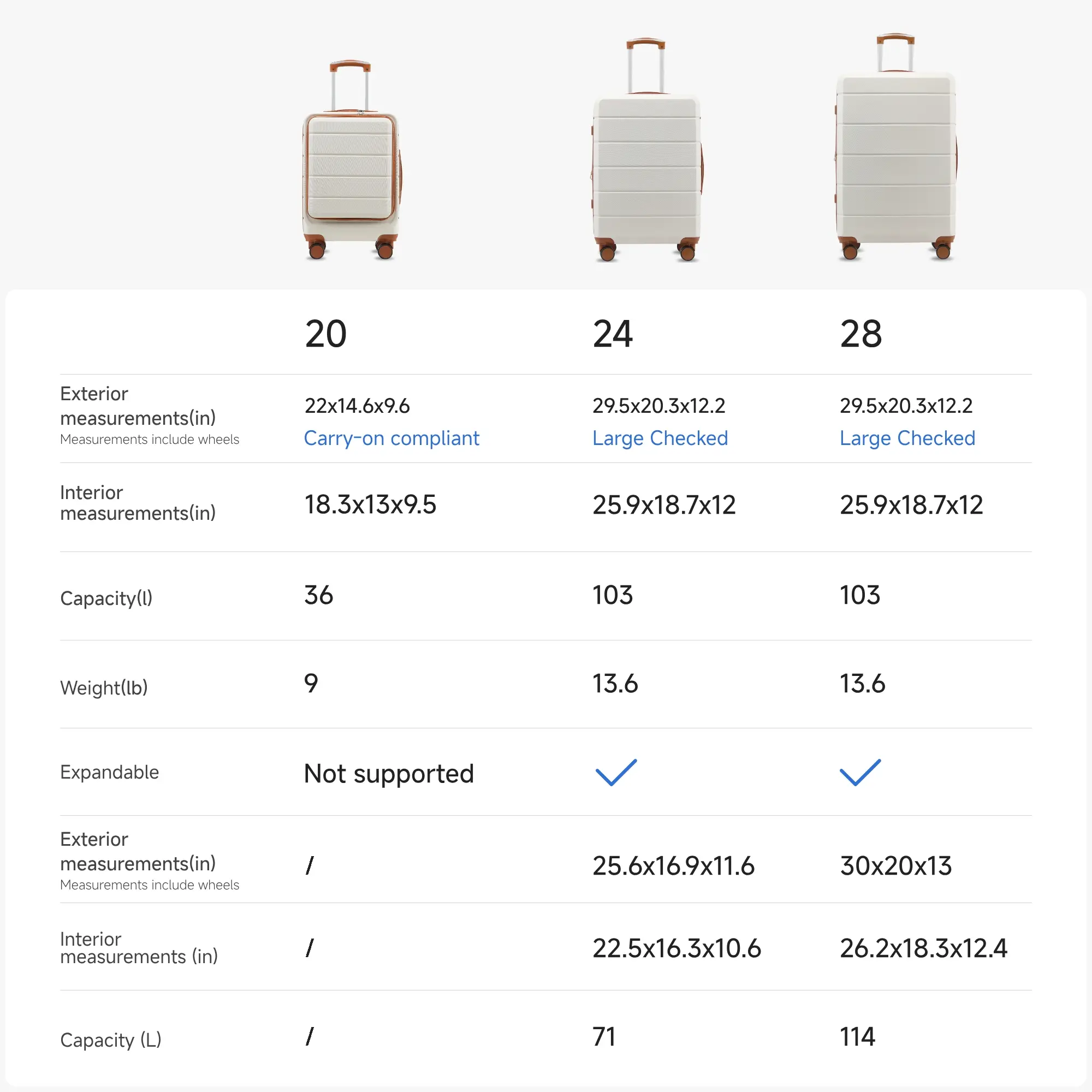The height and width of the screenshot is (1092, 1092).
Task: Open "Large Checked" link in the 24 column
Action: tap(660, 438)
